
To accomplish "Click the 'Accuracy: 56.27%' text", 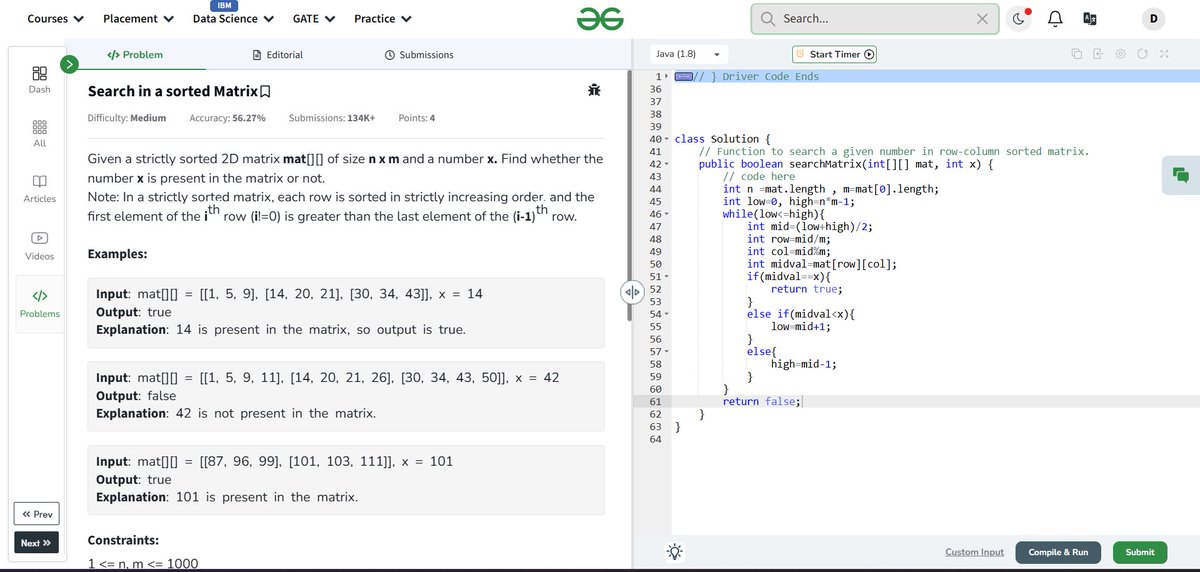I will 227,118.
